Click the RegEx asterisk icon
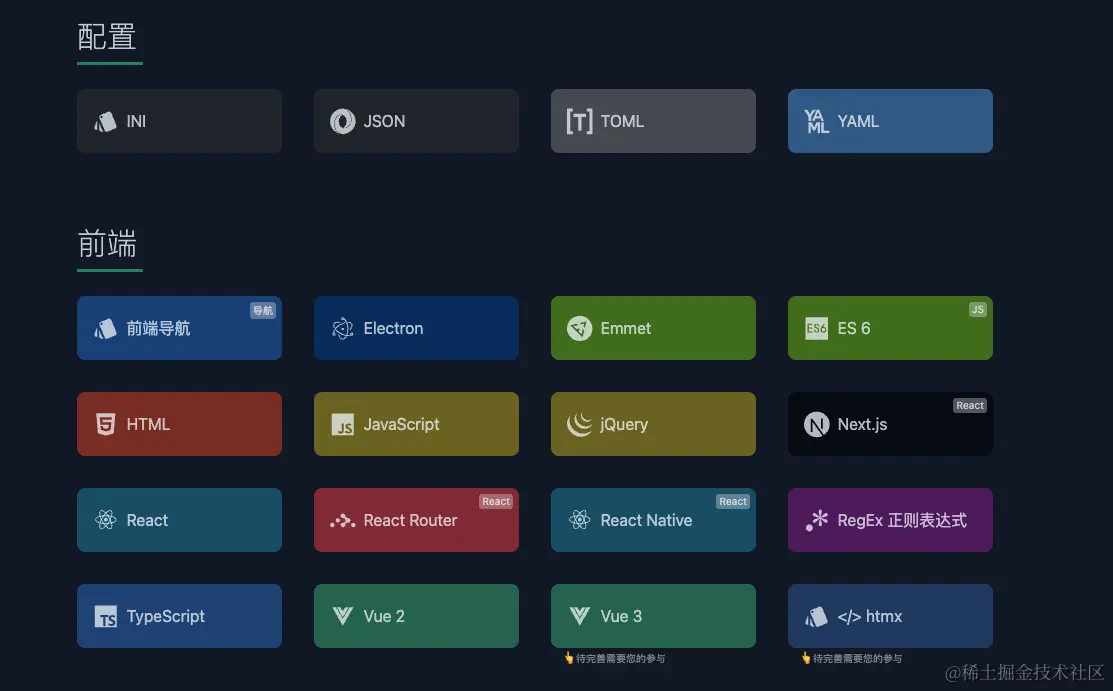The height and width of the screenshot is (691, 1113). pyautogui.click(x=816, y=520)
